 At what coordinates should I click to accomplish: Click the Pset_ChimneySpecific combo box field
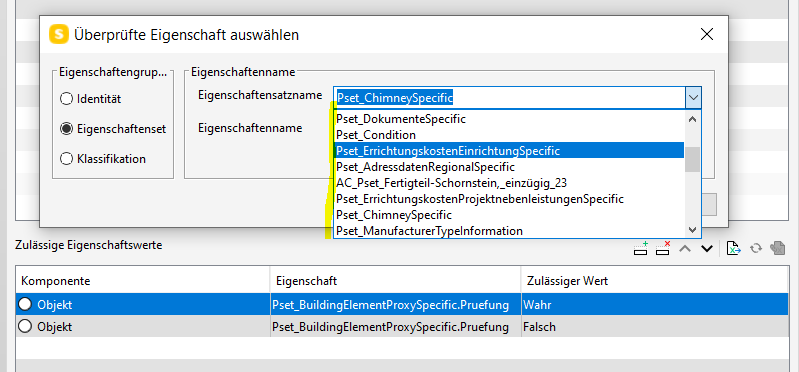click(x=509, y=97)
